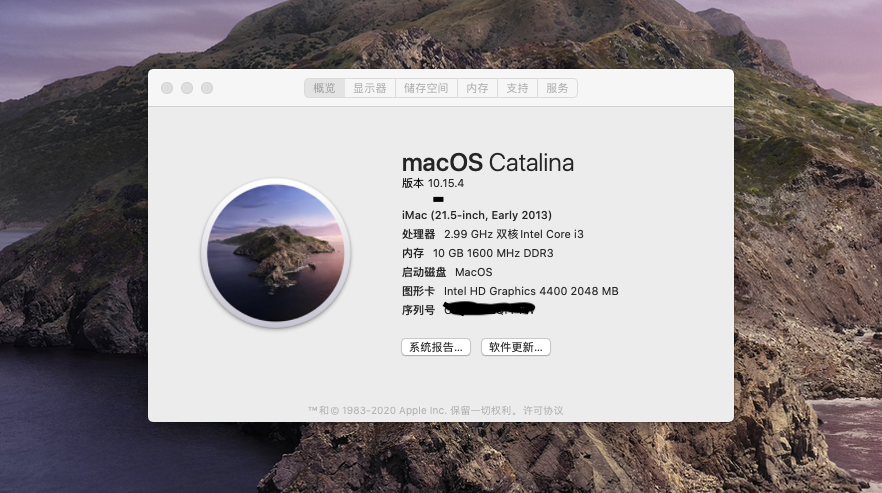Click the macOS Catalina island logo
882x493 pixels.
click(x=276, y=253)
